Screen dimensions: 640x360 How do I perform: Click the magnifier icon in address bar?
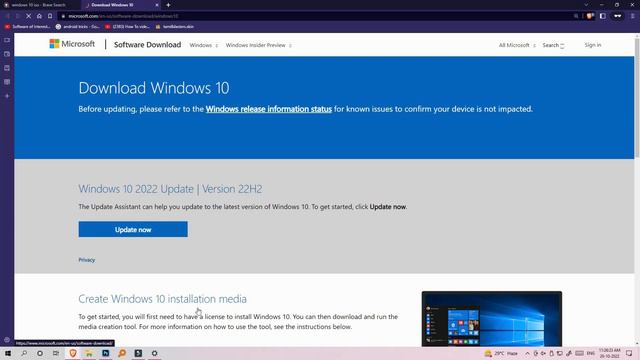(x=576, y=16)
